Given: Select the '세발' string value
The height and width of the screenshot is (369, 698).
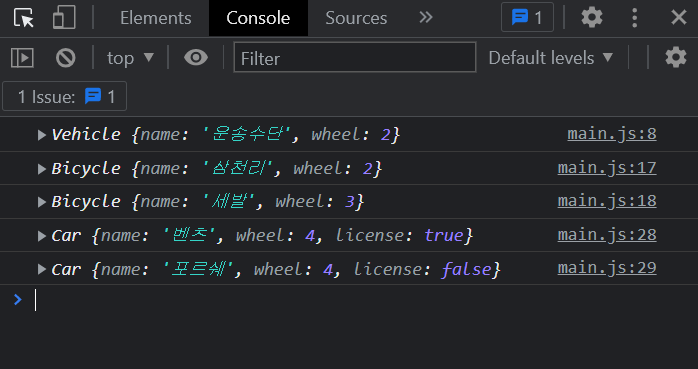Looking at the screenshot, I should click(229, 202).
